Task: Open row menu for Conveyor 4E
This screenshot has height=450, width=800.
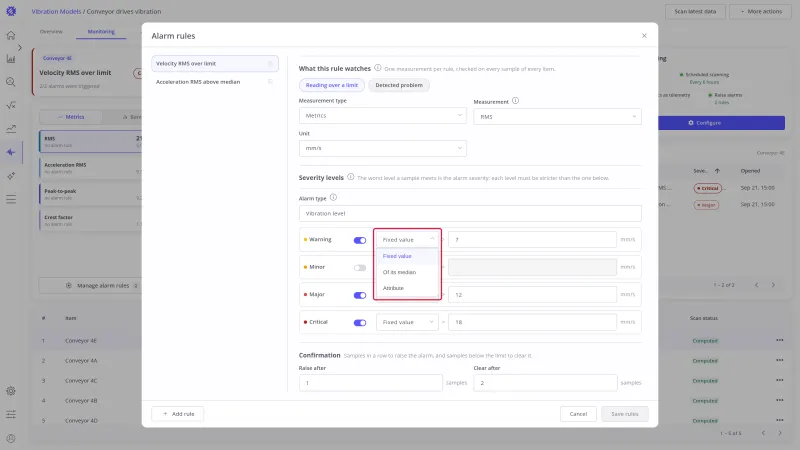Action: [779, 340]
